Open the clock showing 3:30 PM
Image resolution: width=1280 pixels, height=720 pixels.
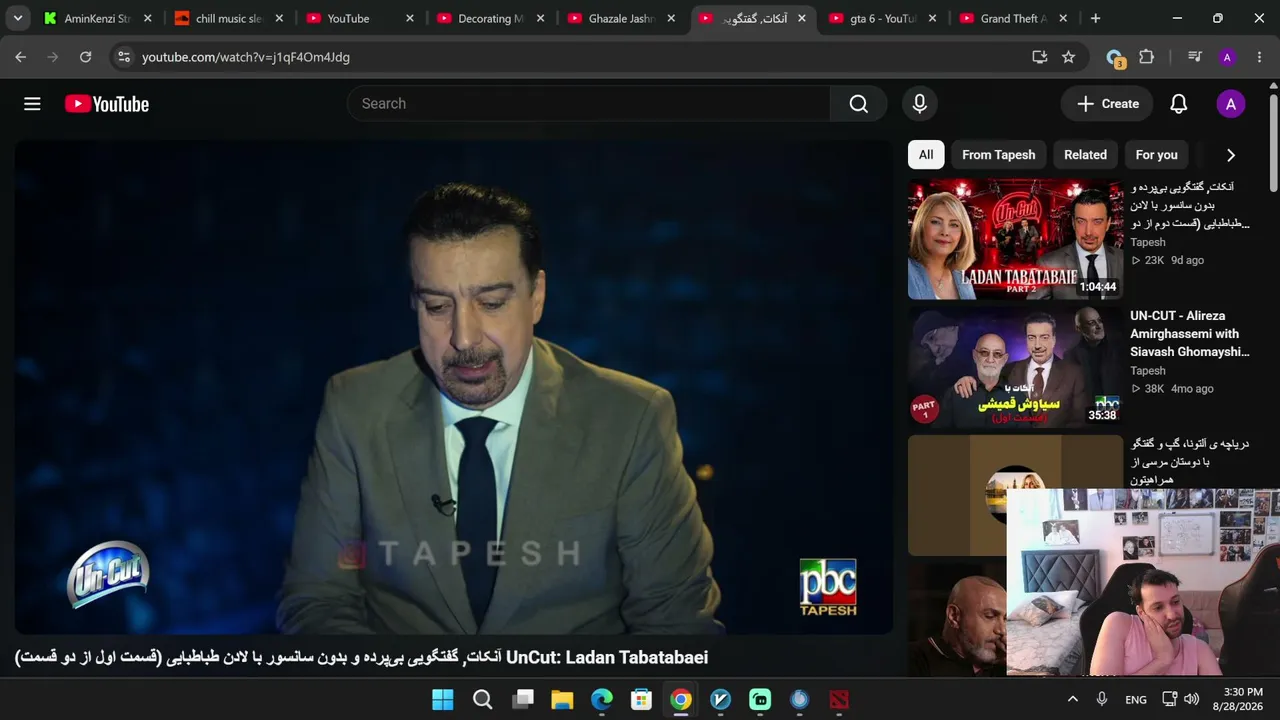tap(1238, 699)
